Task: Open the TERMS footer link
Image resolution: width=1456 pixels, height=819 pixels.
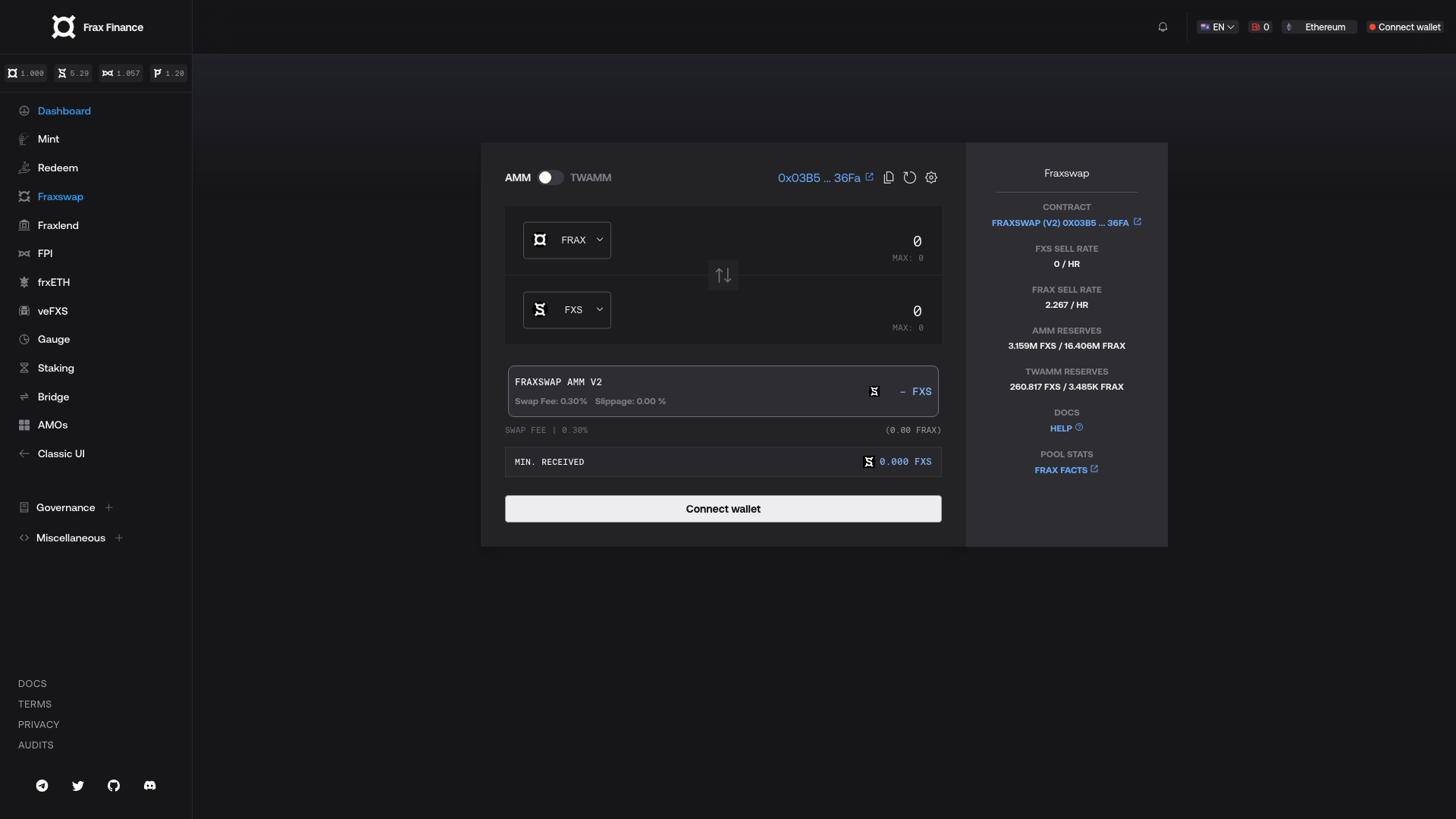Action: 35,704
